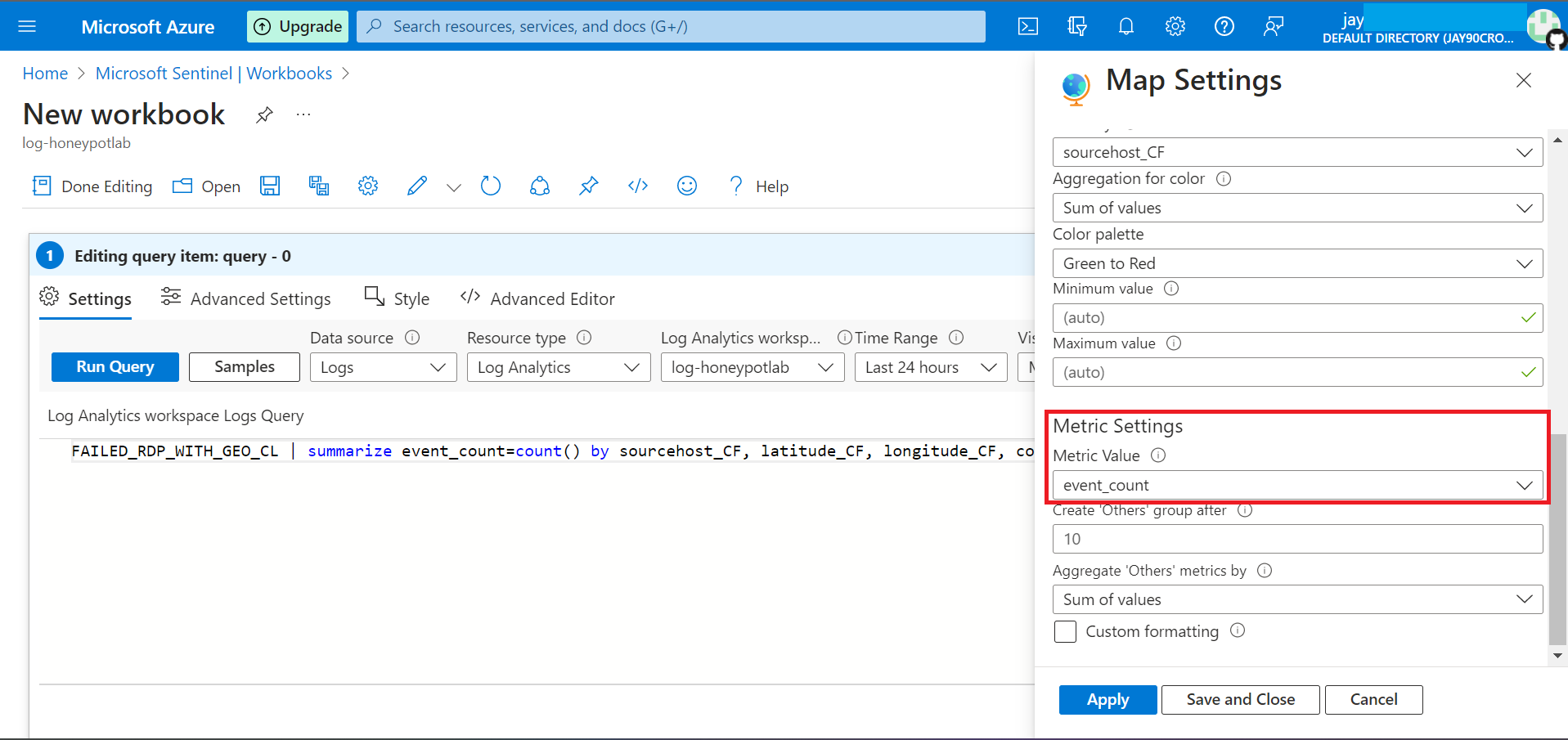Open the Metric Value event_count dropdown

point(1297,485)
